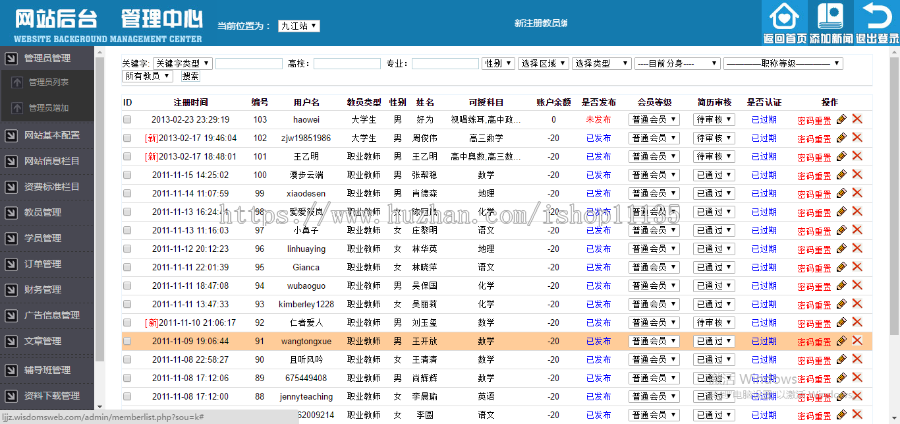Edit the Gianca row
The height and width of the screenshot is (424, 900).
(841, 267)
